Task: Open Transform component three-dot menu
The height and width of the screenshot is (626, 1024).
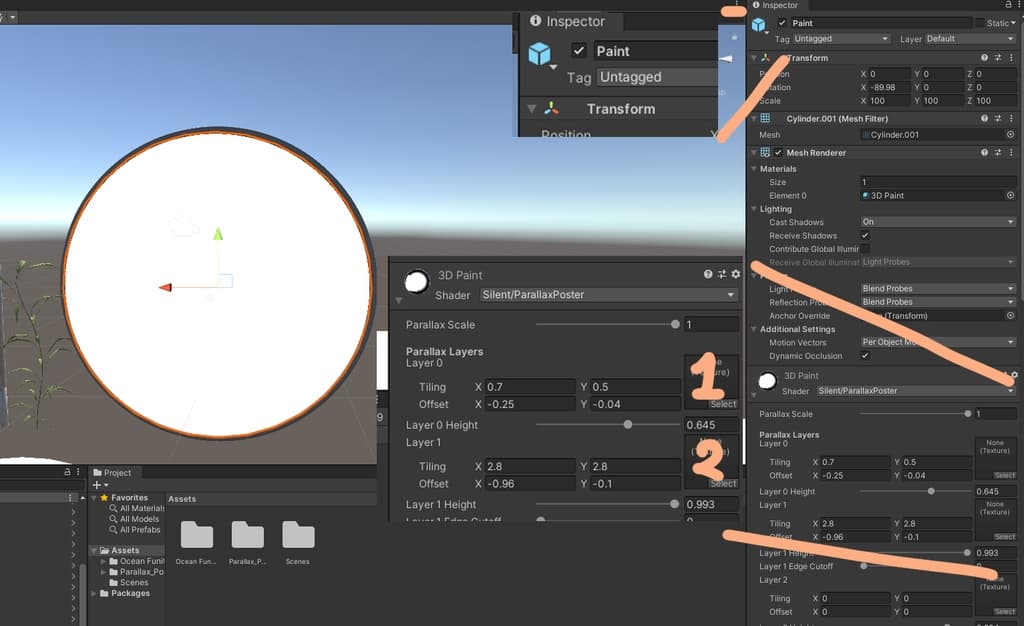Action: (x=1010, y=58)
